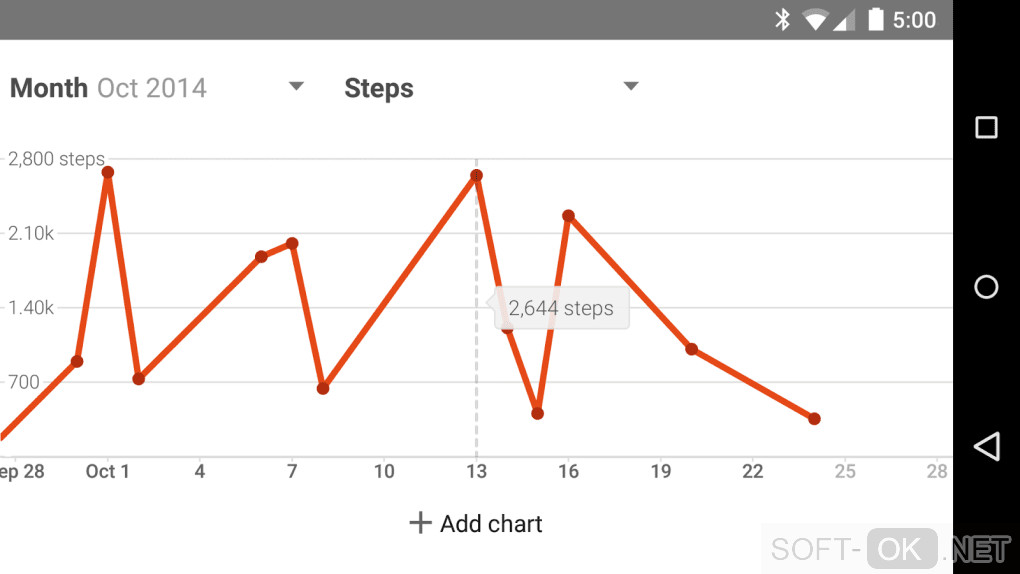Select the Steps metric label
The image size is (1020, 574).
pos(379,88)
